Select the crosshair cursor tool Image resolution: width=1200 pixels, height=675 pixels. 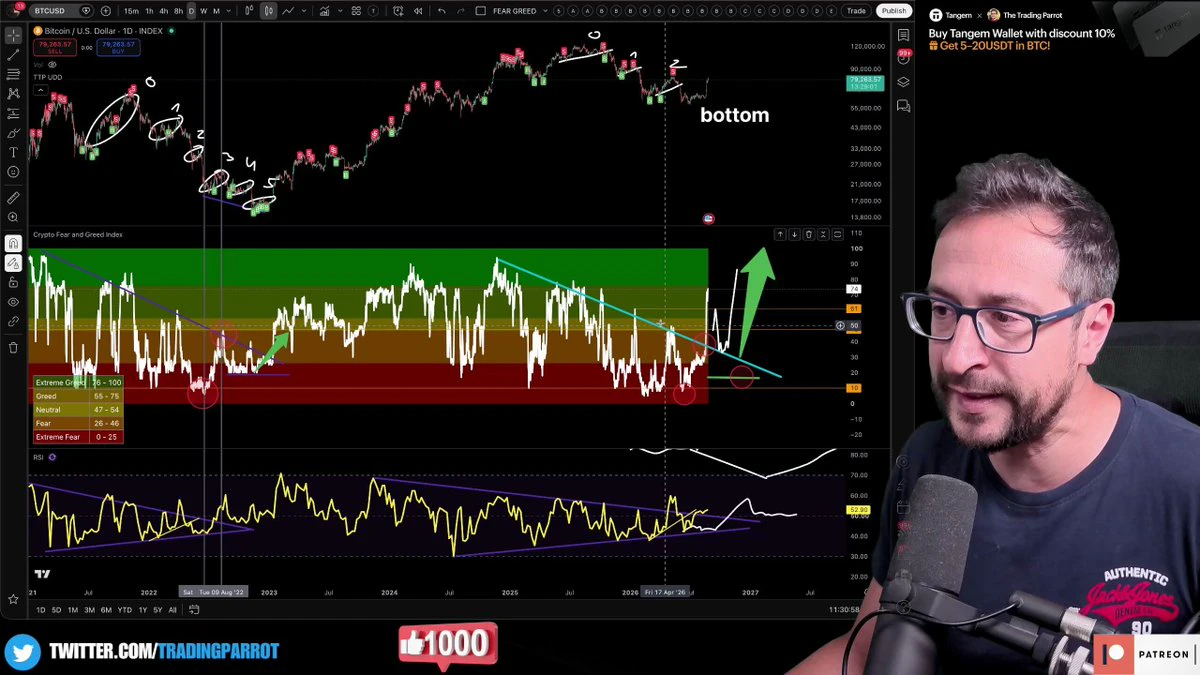(13, 35)
